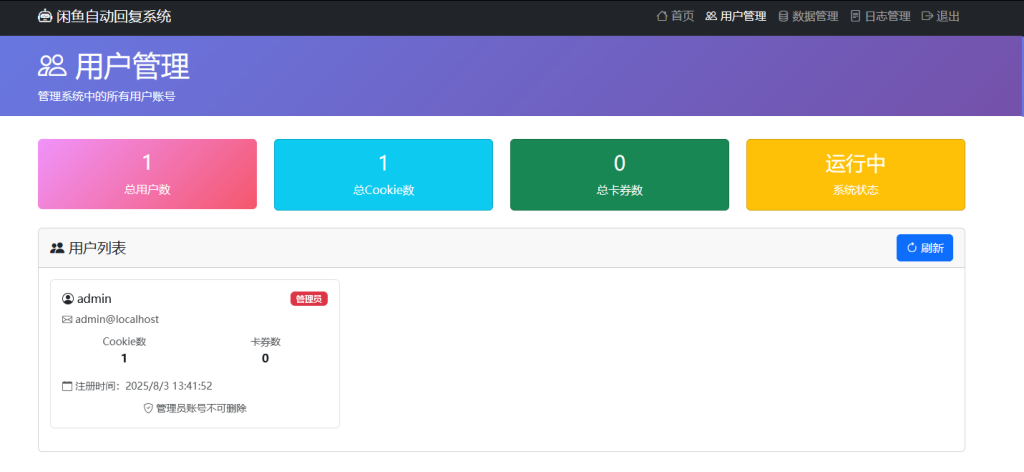Open the 用户管理 navigation menu item
1024x472 pixels.
(736, 16)
